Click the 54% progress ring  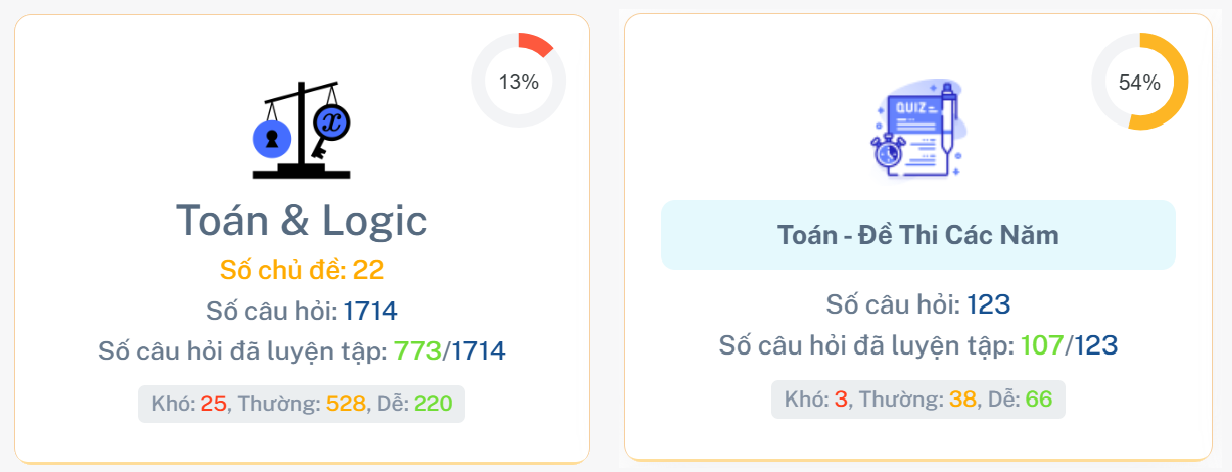tap(1139, 82)
